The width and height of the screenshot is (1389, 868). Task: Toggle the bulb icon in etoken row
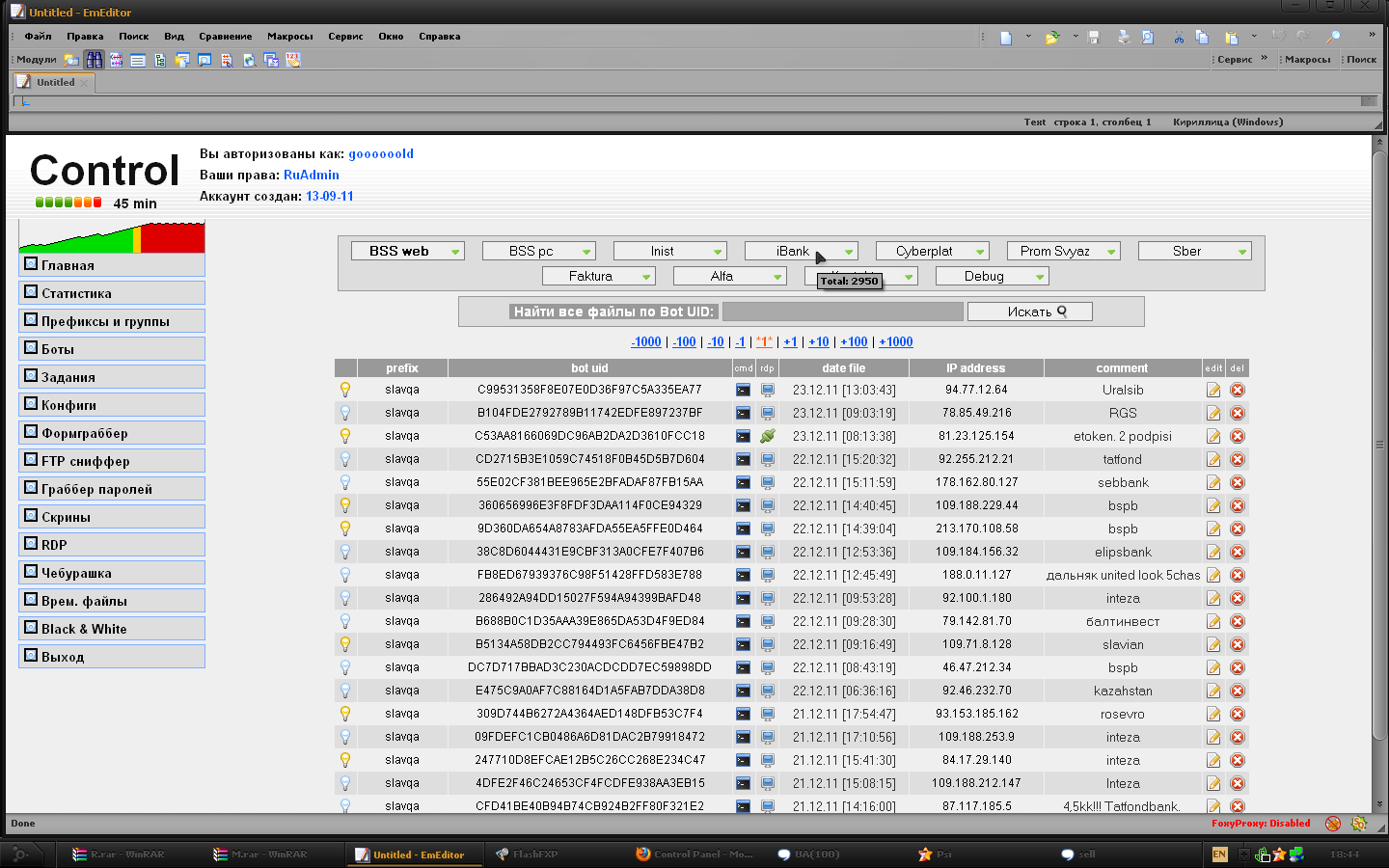tap(345, 436)
